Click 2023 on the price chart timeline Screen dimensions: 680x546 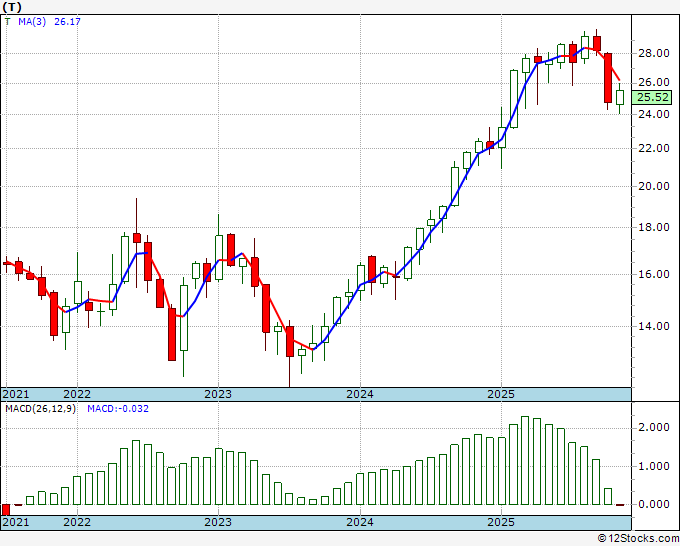click(218, 394)
